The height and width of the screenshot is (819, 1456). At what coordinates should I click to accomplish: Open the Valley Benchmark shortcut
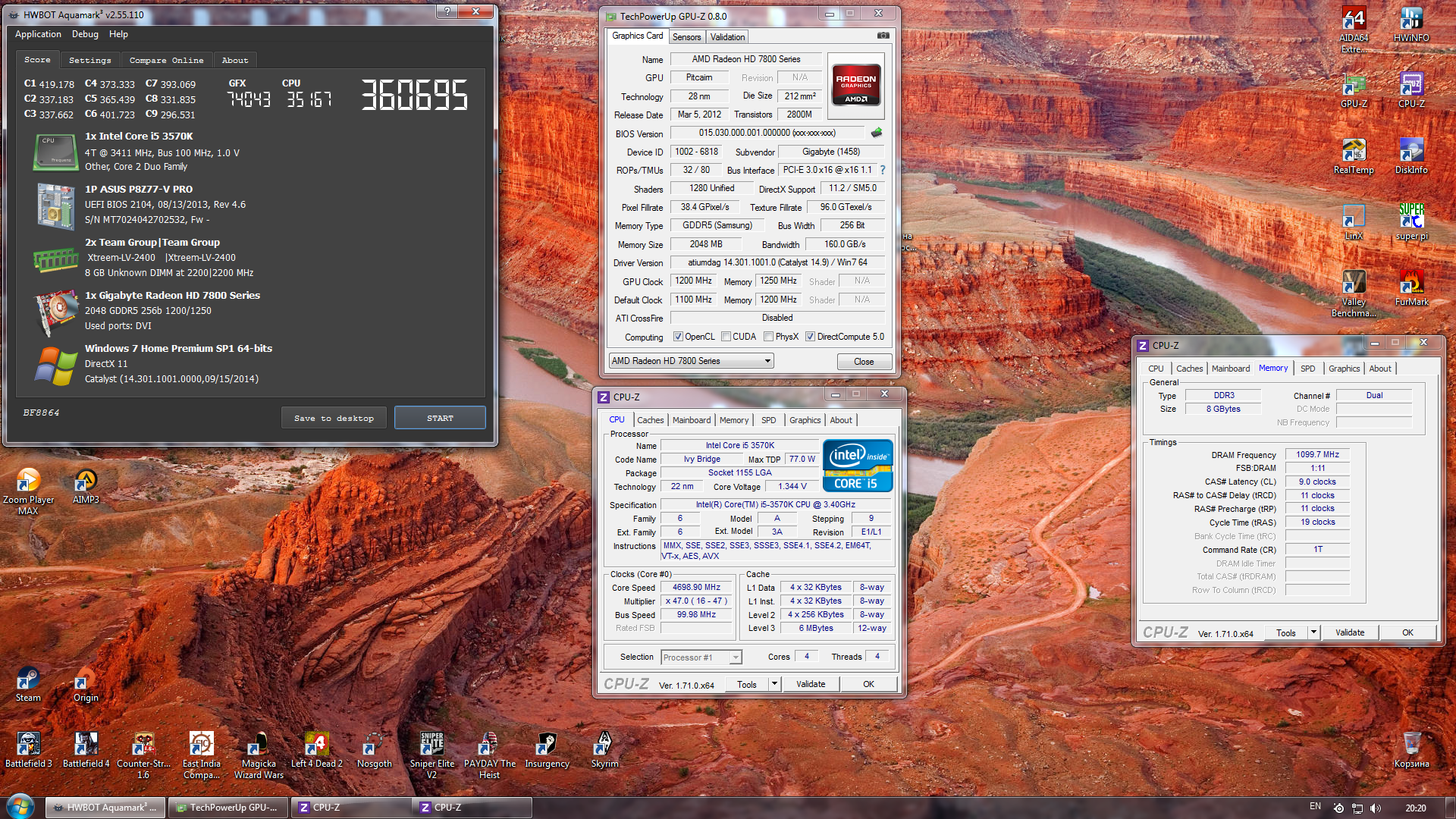(1354, 293)
